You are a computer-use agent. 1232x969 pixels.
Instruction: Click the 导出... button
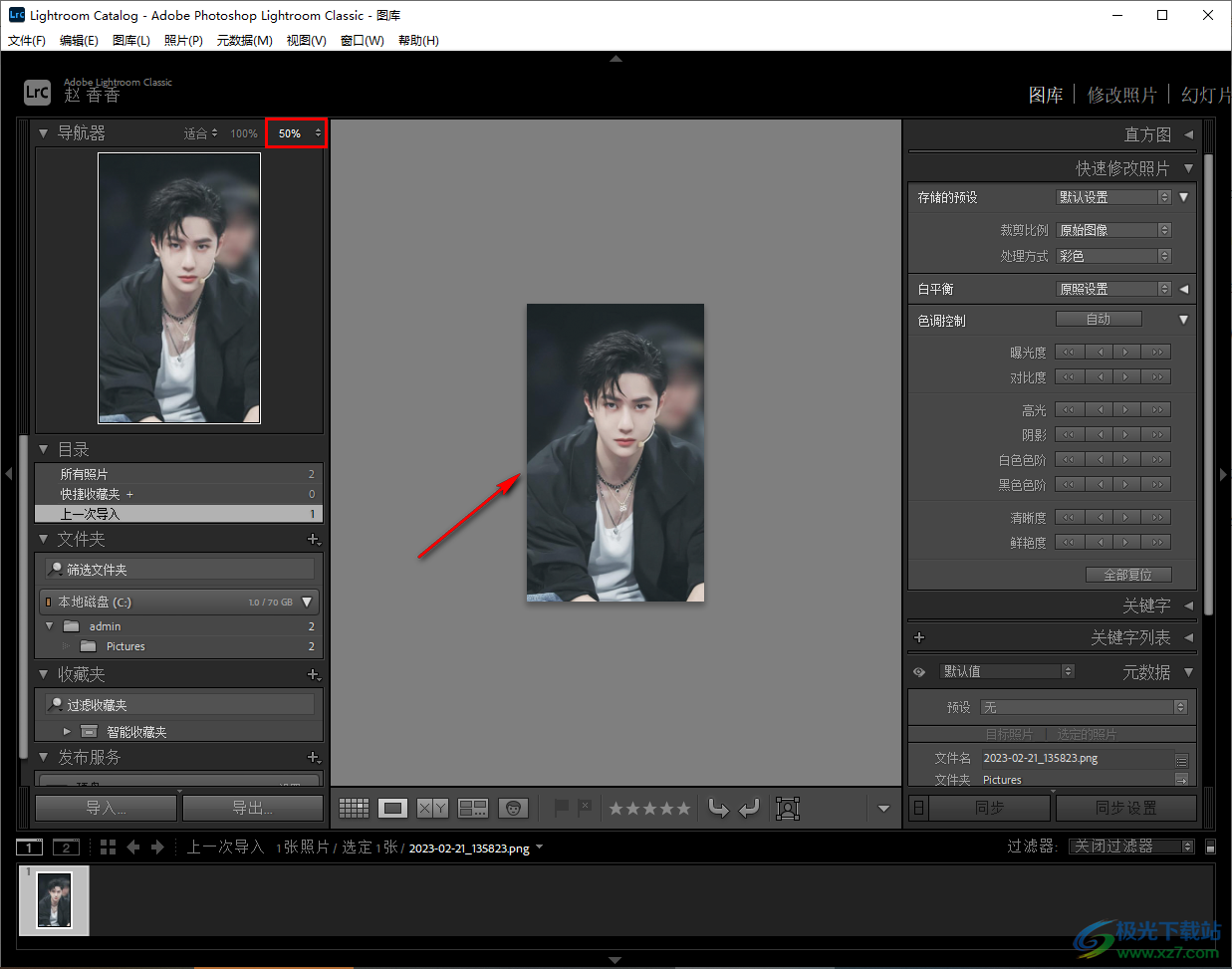(253, 808)
